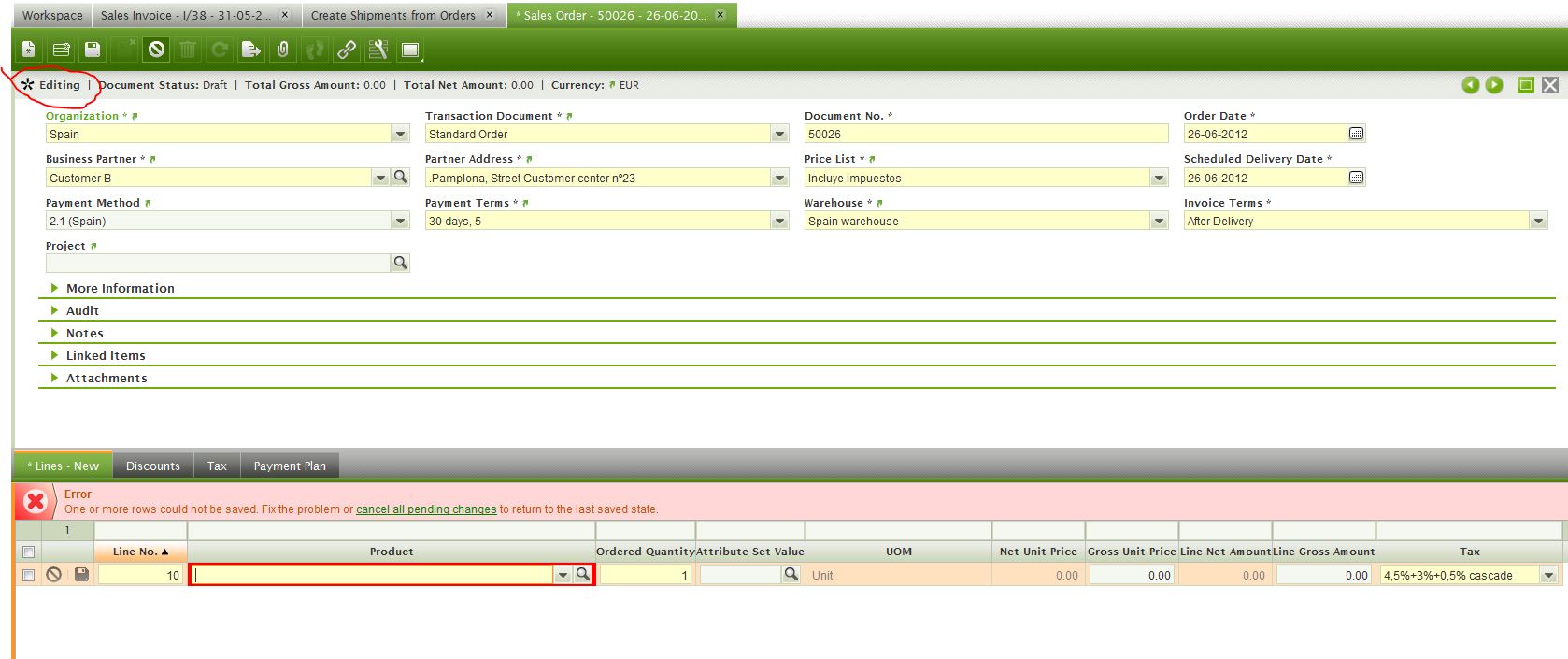
Task: Toggle the select-all checkbox in grid header
Action: [28, 552]
